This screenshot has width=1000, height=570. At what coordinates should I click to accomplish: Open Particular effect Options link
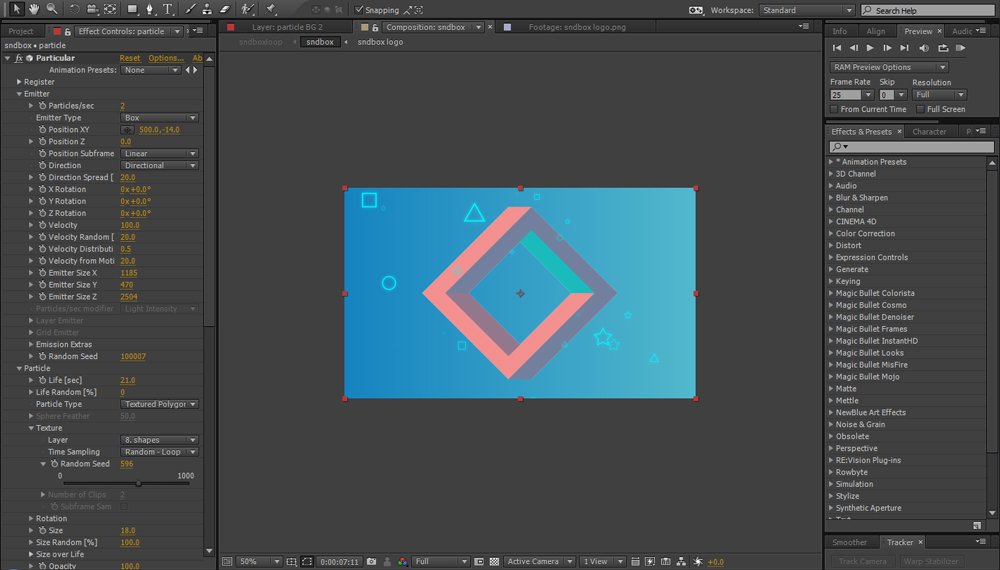[x=165, y=58]
